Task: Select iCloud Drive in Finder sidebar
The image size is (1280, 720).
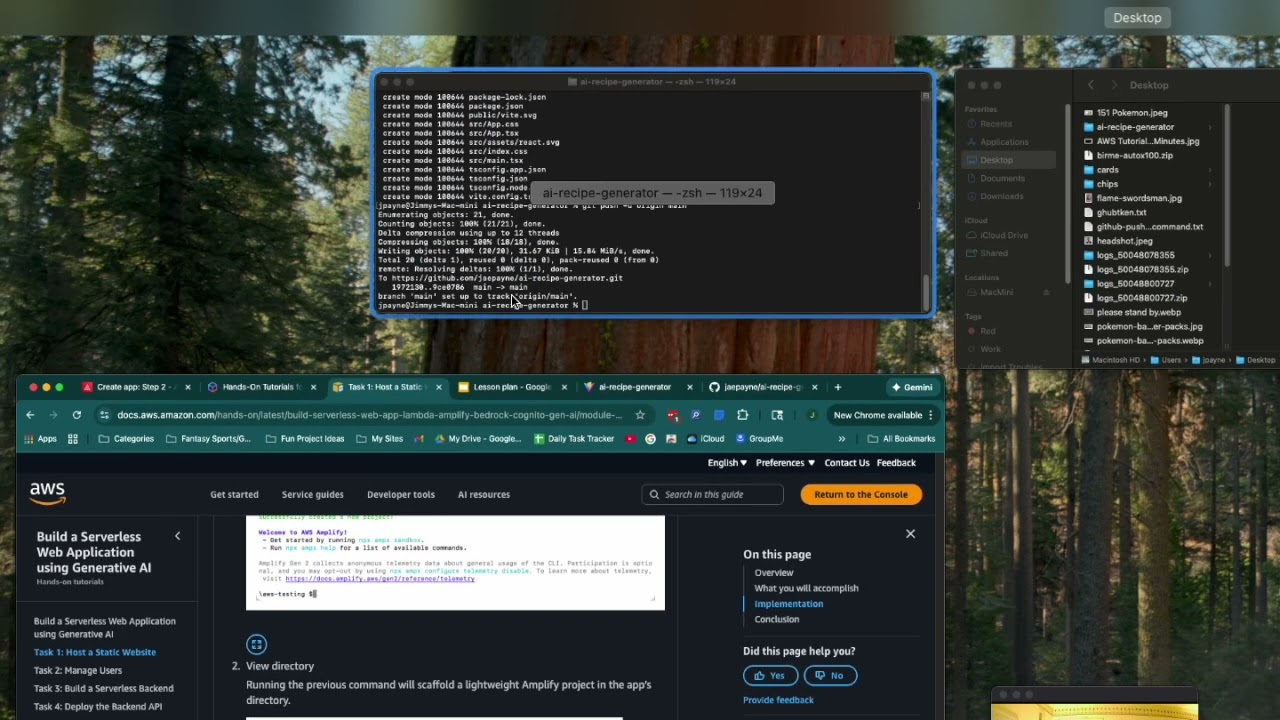Action: click(x=1004, y=235)
